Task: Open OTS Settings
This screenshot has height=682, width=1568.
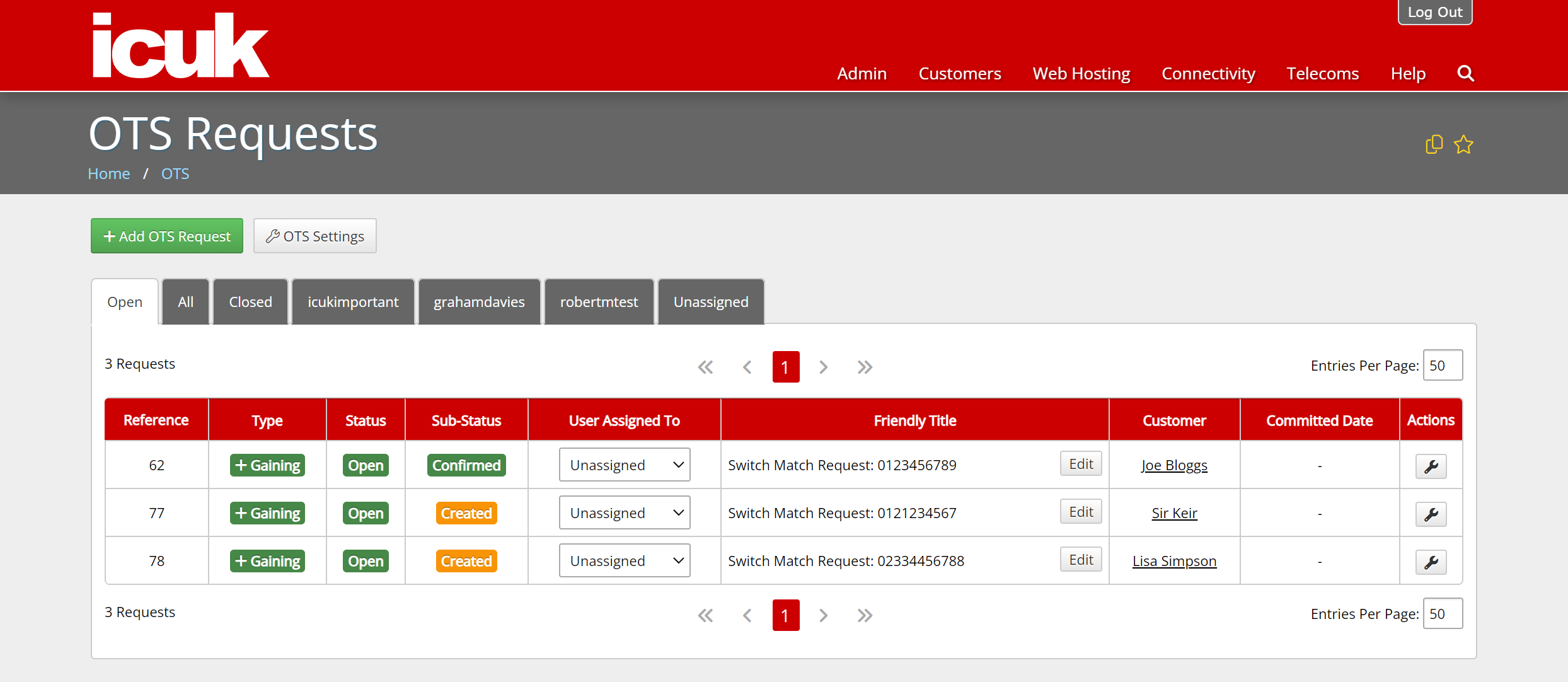Action: point(314,236)
